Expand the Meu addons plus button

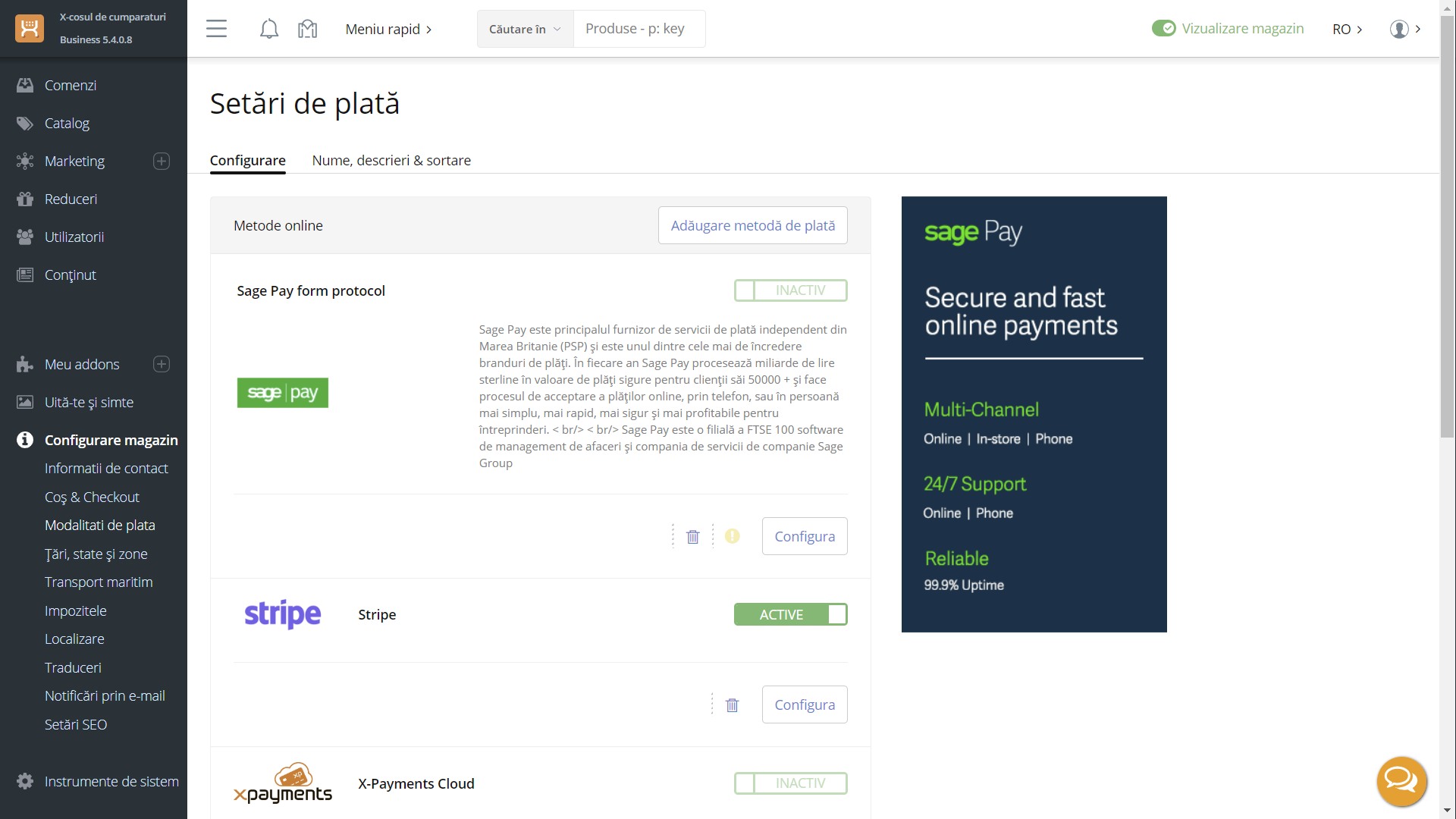click(162, 364)
